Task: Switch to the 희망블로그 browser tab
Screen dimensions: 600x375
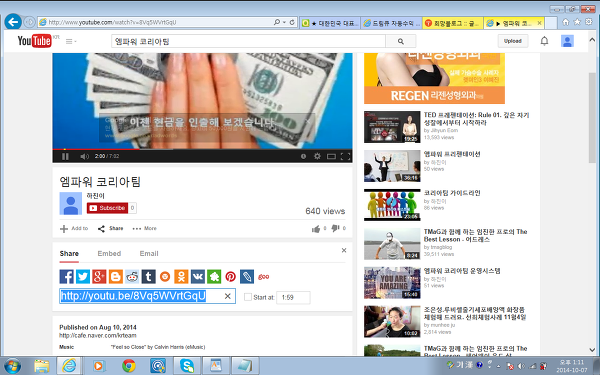Action: click(x=453, y=23)
